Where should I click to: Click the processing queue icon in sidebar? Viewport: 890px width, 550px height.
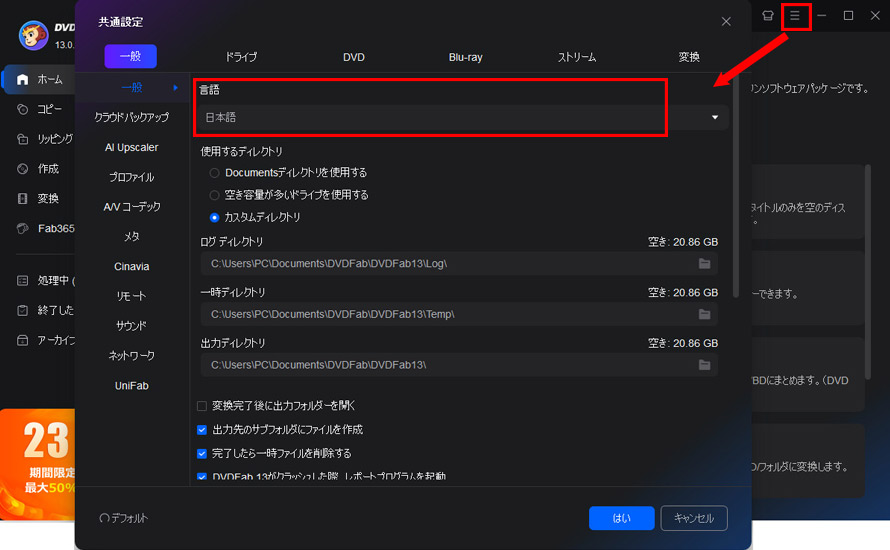[23, 280]
